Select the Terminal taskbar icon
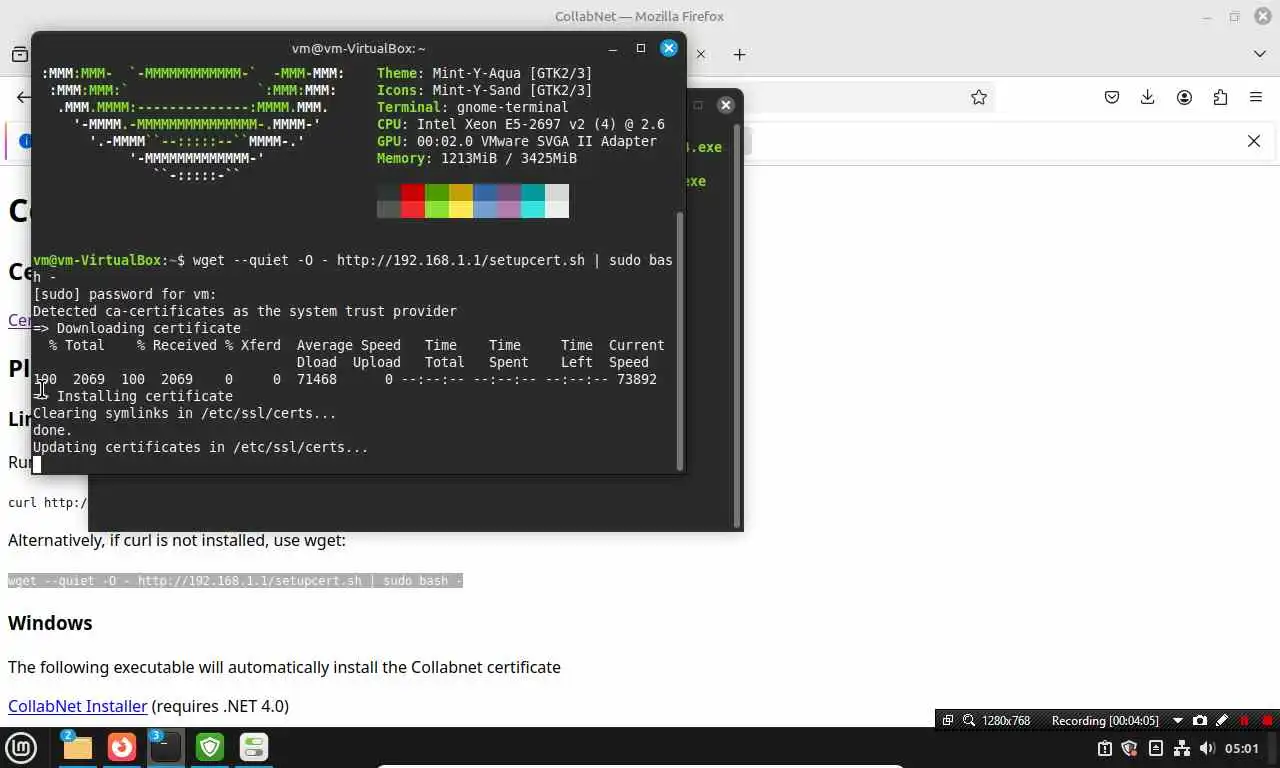The width and height of the screenshot is (1280, 768). click(166, 747)
